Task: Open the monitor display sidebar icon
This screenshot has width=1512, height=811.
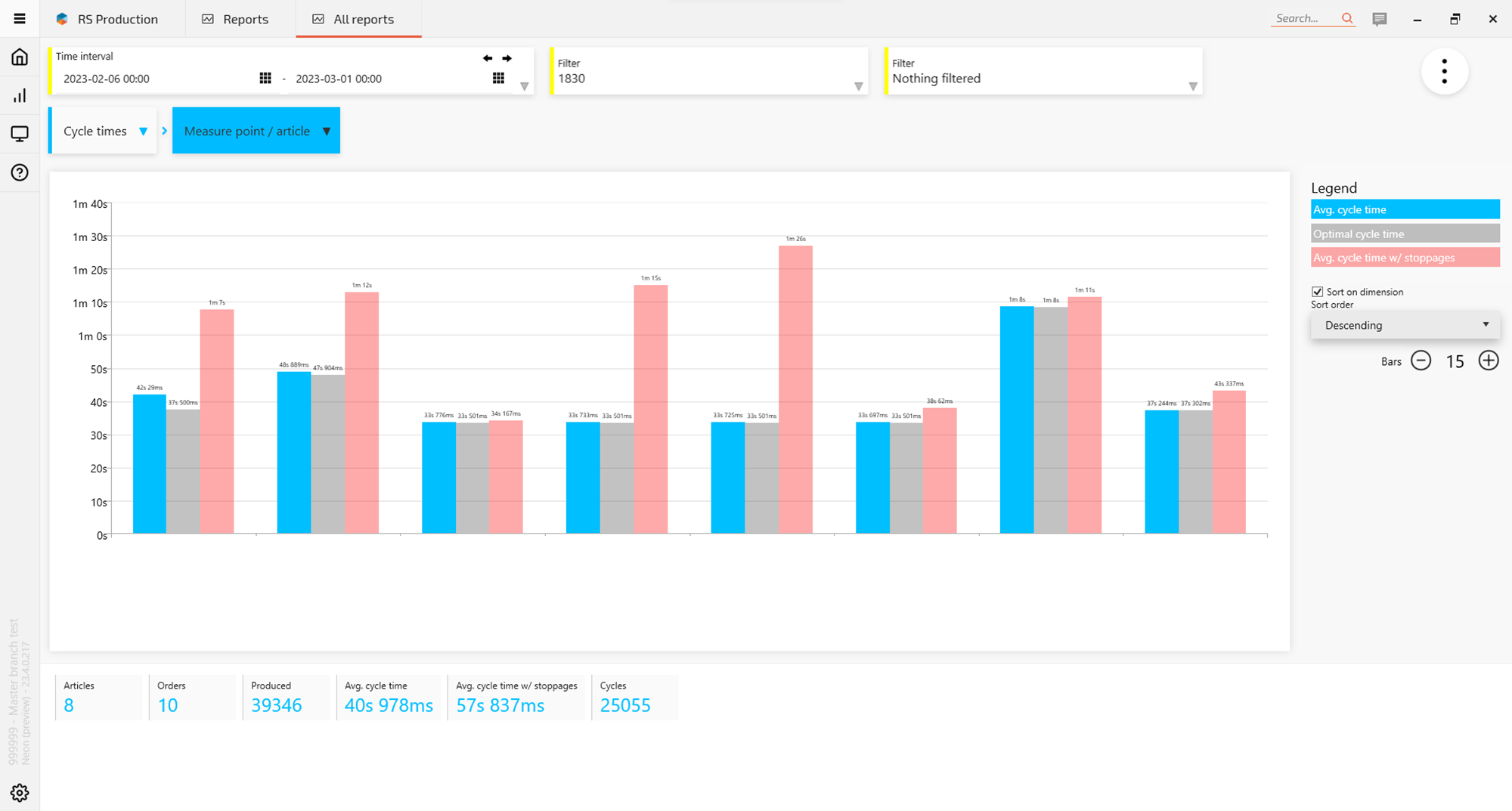Action: coord(20,134)
